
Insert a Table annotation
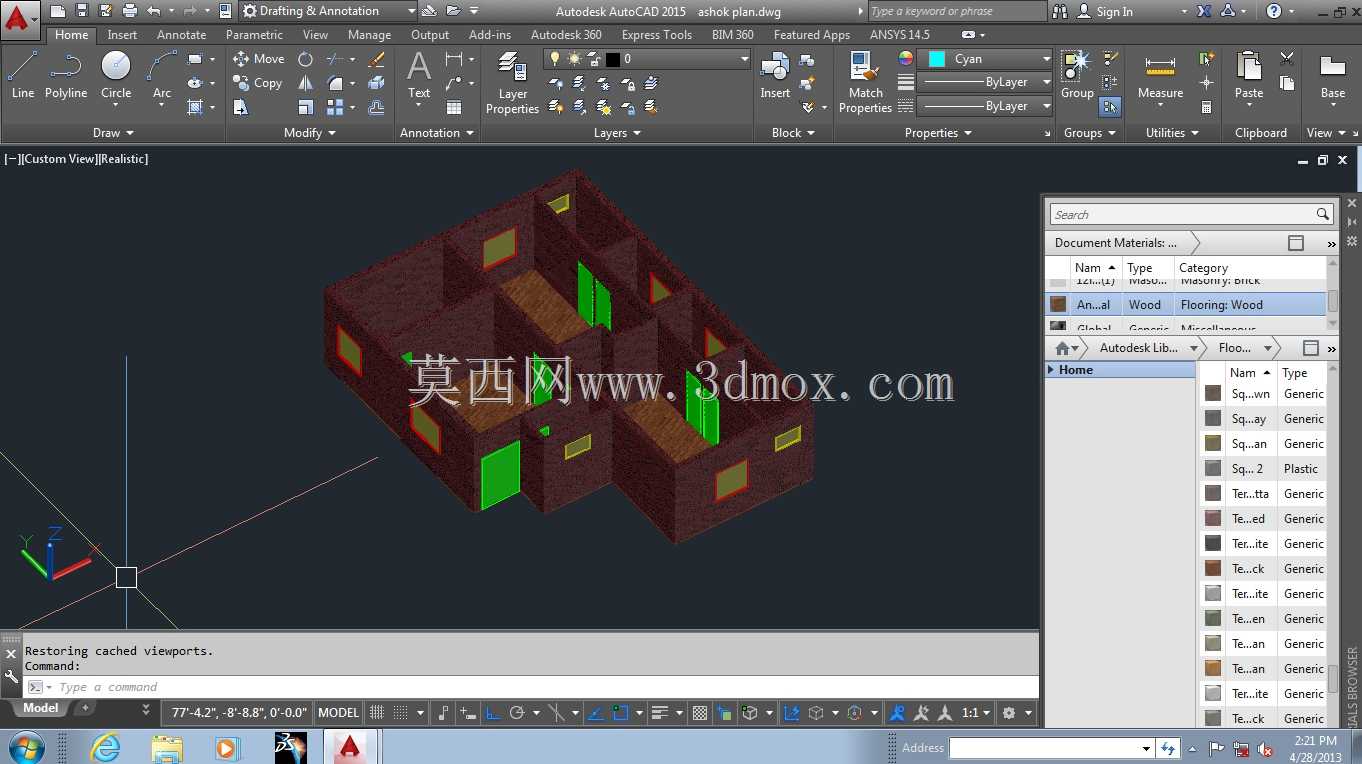tap(454, 107)
